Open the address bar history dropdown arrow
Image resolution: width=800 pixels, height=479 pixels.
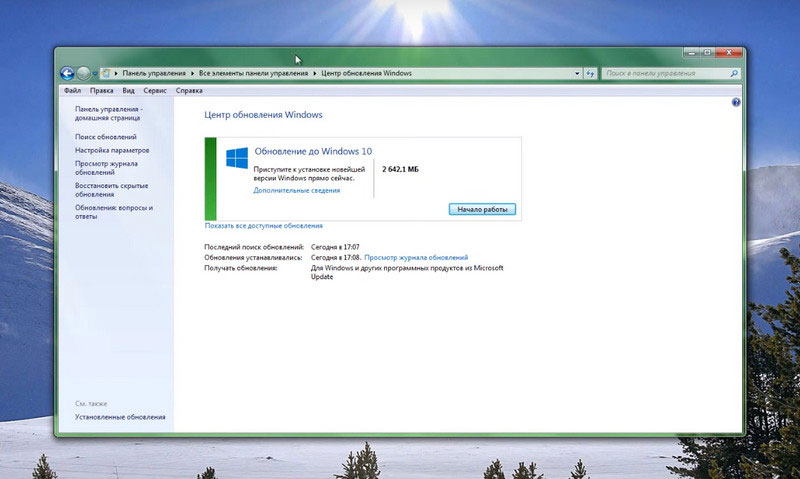[577, 73]
